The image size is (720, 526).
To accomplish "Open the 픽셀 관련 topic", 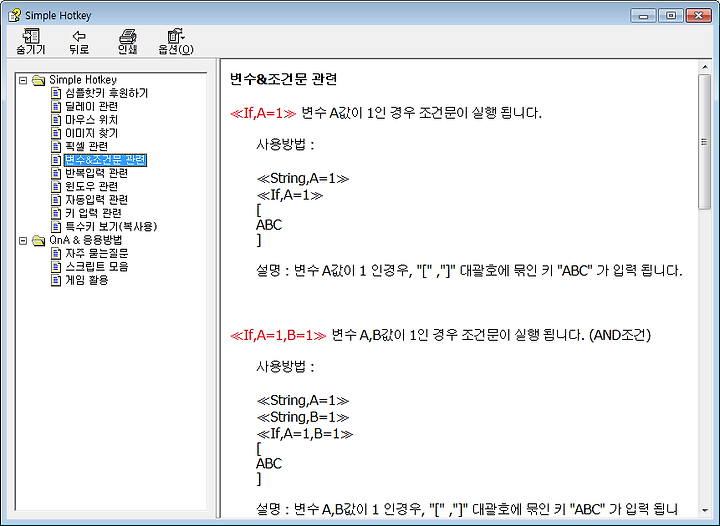I will [86, 146].
